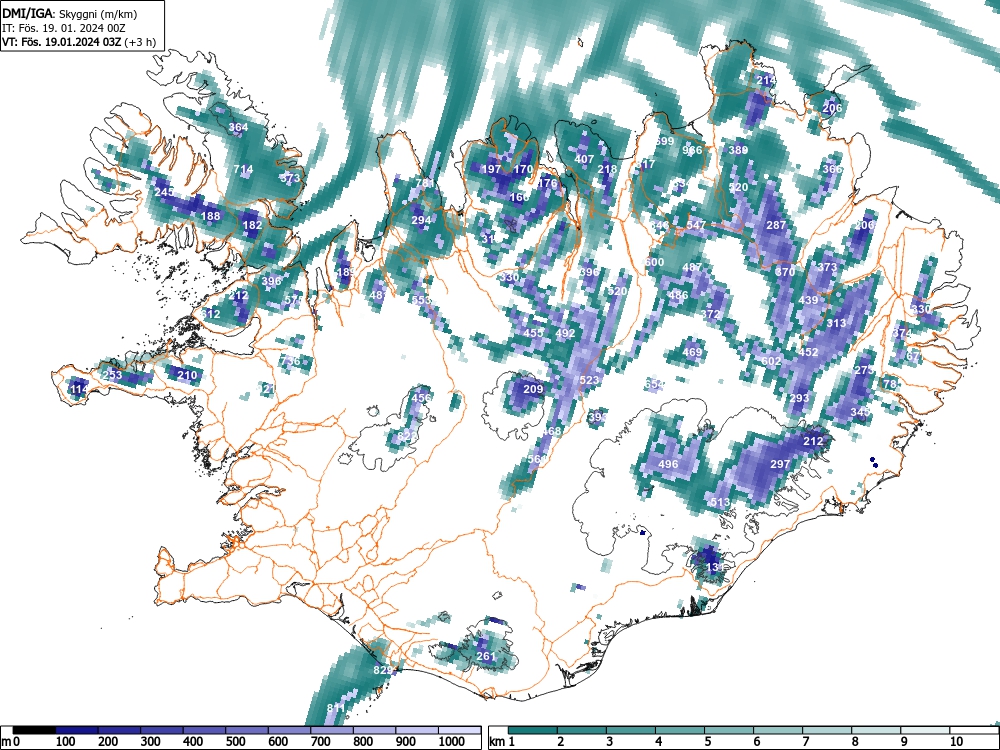The image size is (1000, 750).
Task: Click the visibility value 811
Action: point(336,708)
